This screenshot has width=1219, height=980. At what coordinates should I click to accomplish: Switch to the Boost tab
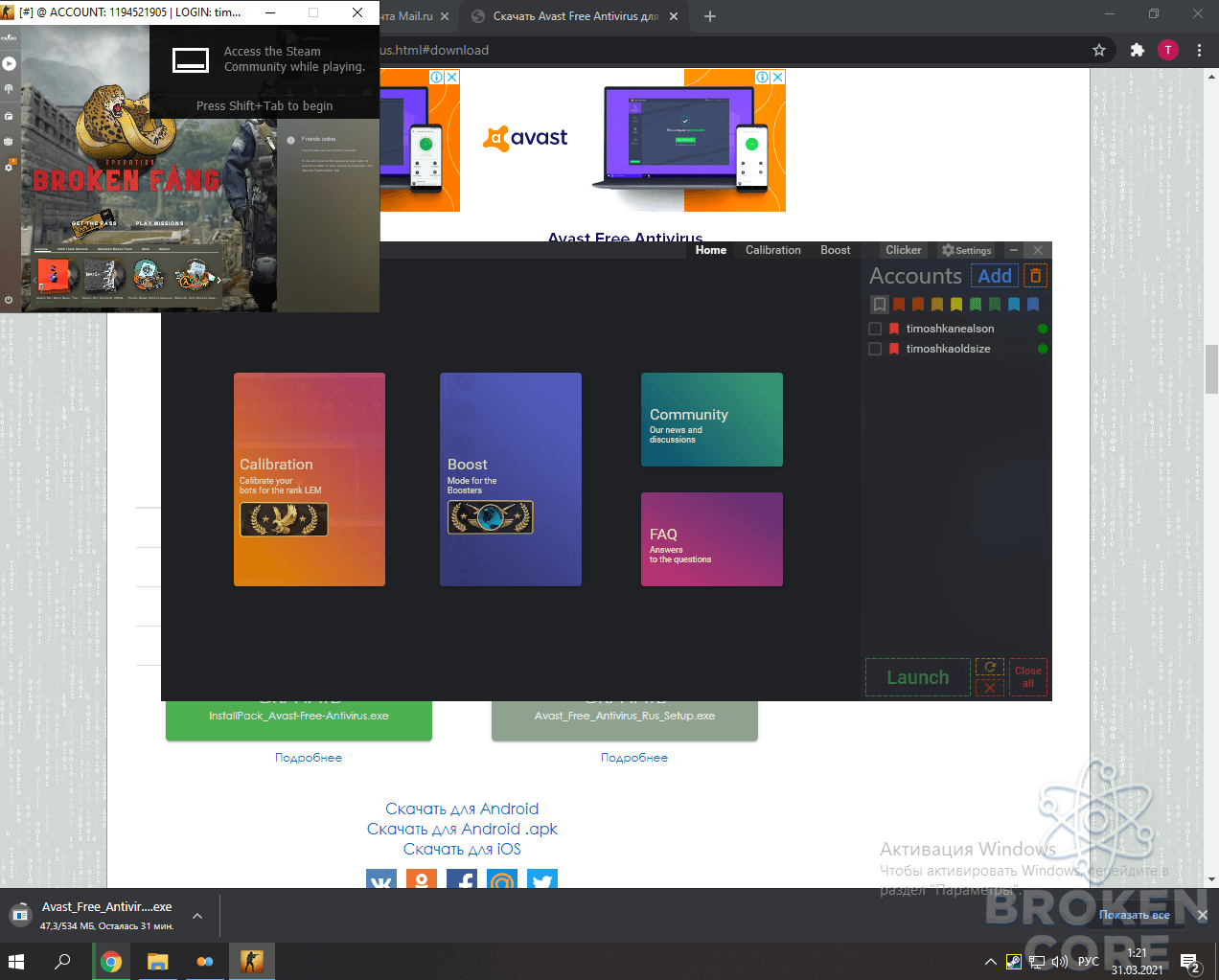836,250
